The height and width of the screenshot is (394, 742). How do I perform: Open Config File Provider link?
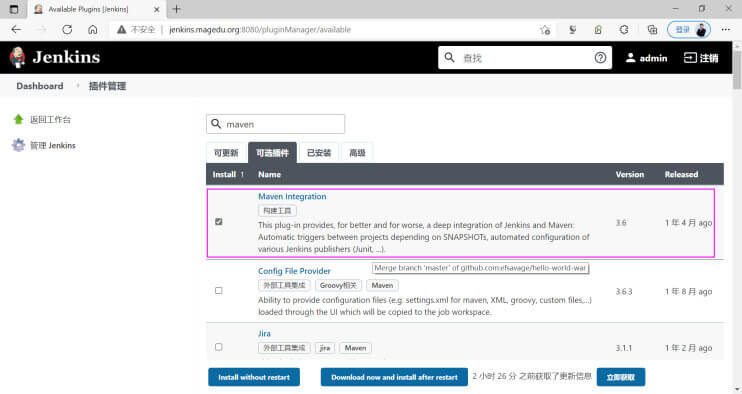point(294,271)
